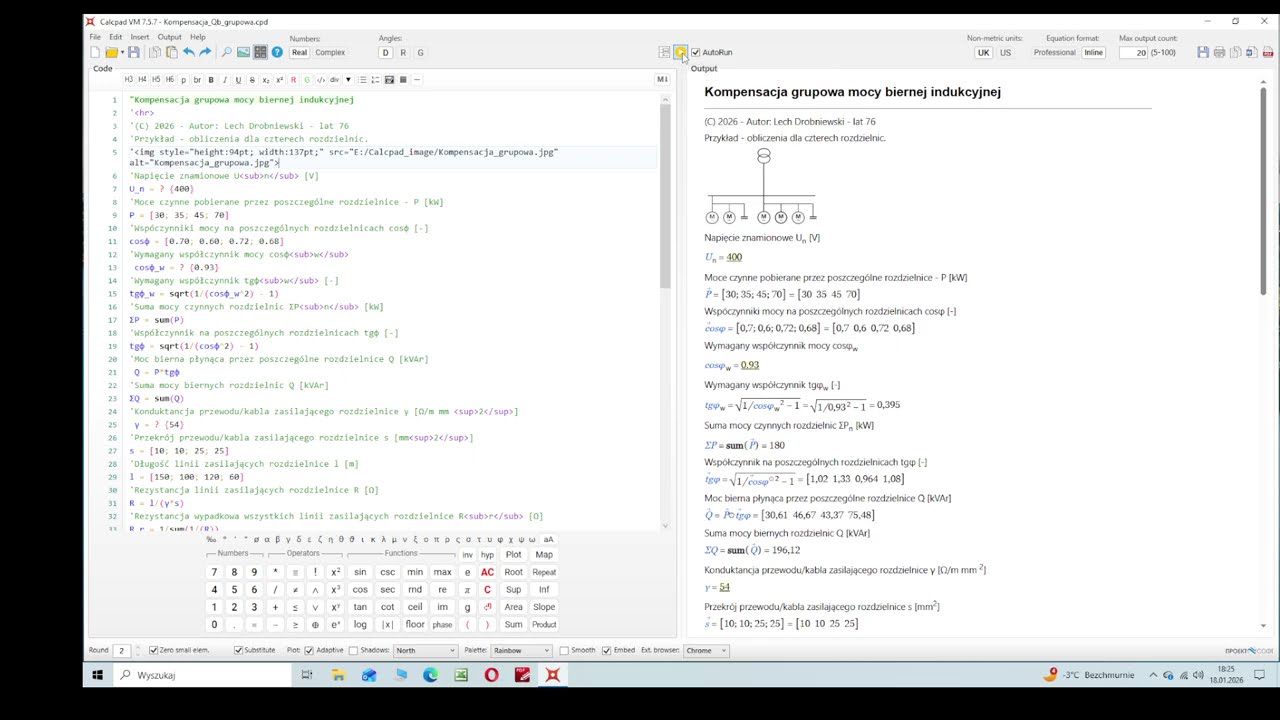Click the Product keypad button
Viewport: 1280px width, 720px height.
[544, 624]
